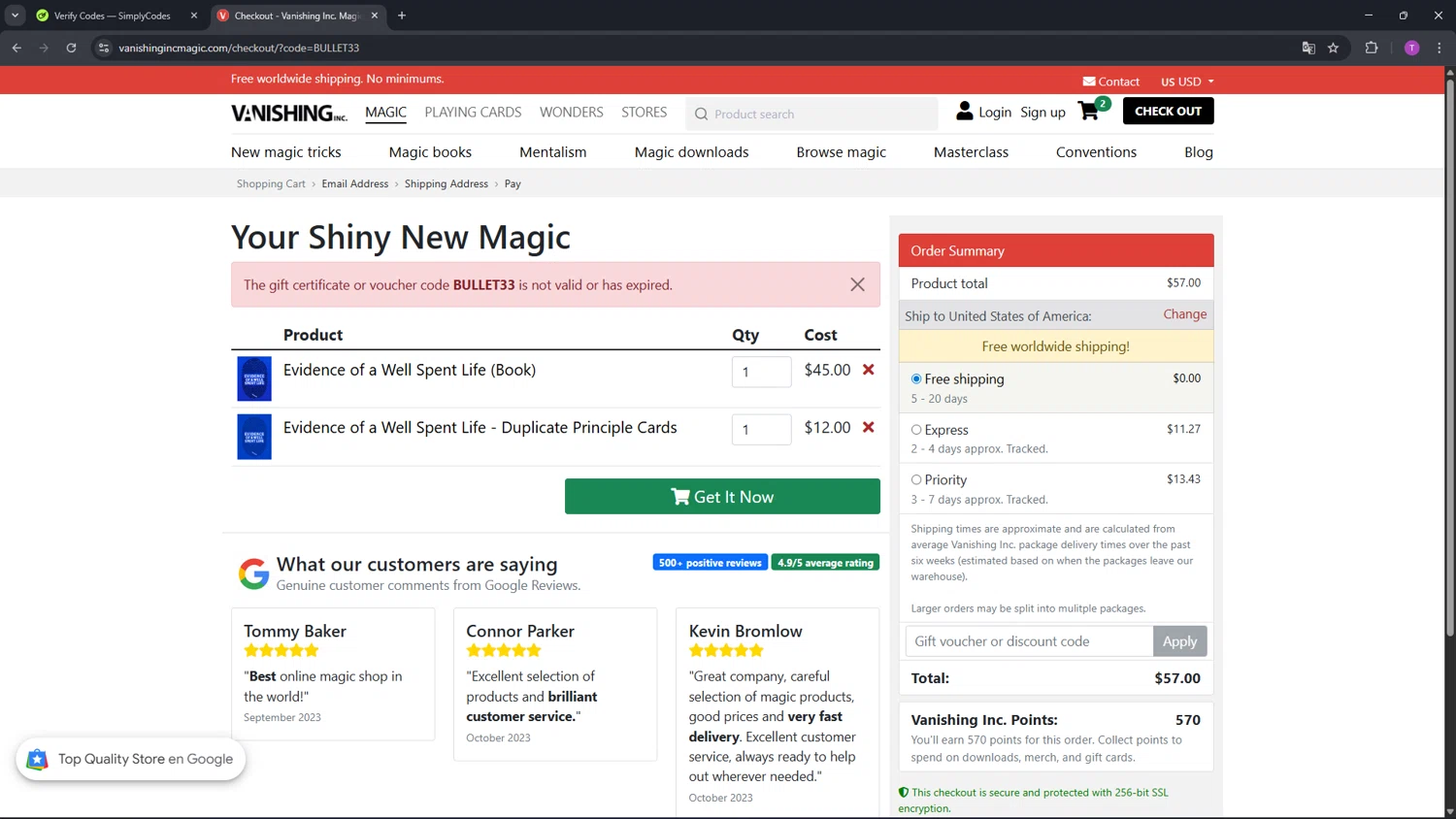
Task: Open the browser extensions puzzle icon
Action: tap(1372, 48)
